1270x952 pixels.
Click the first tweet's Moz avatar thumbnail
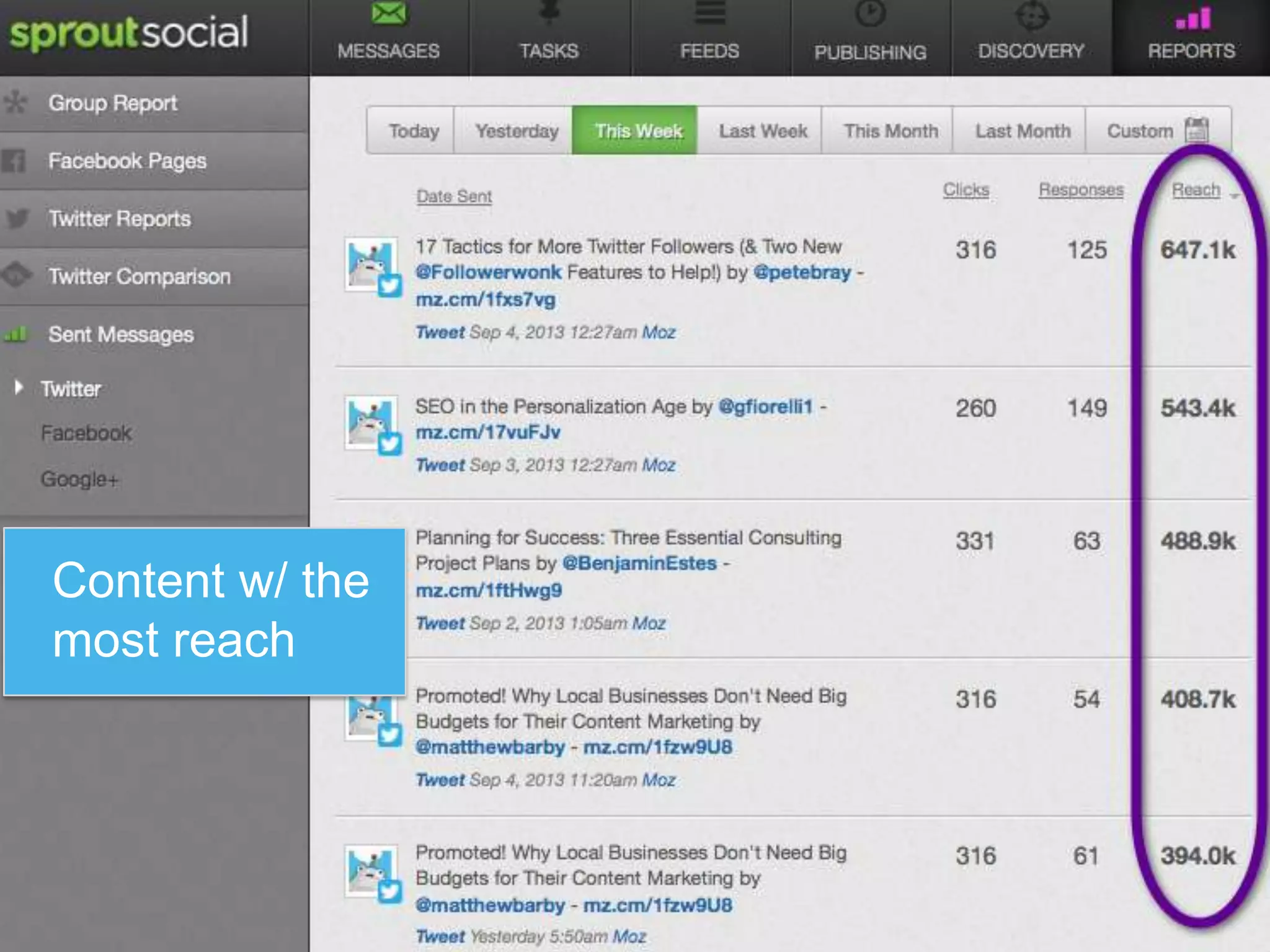pyautogui.click(x=371, y=265)
